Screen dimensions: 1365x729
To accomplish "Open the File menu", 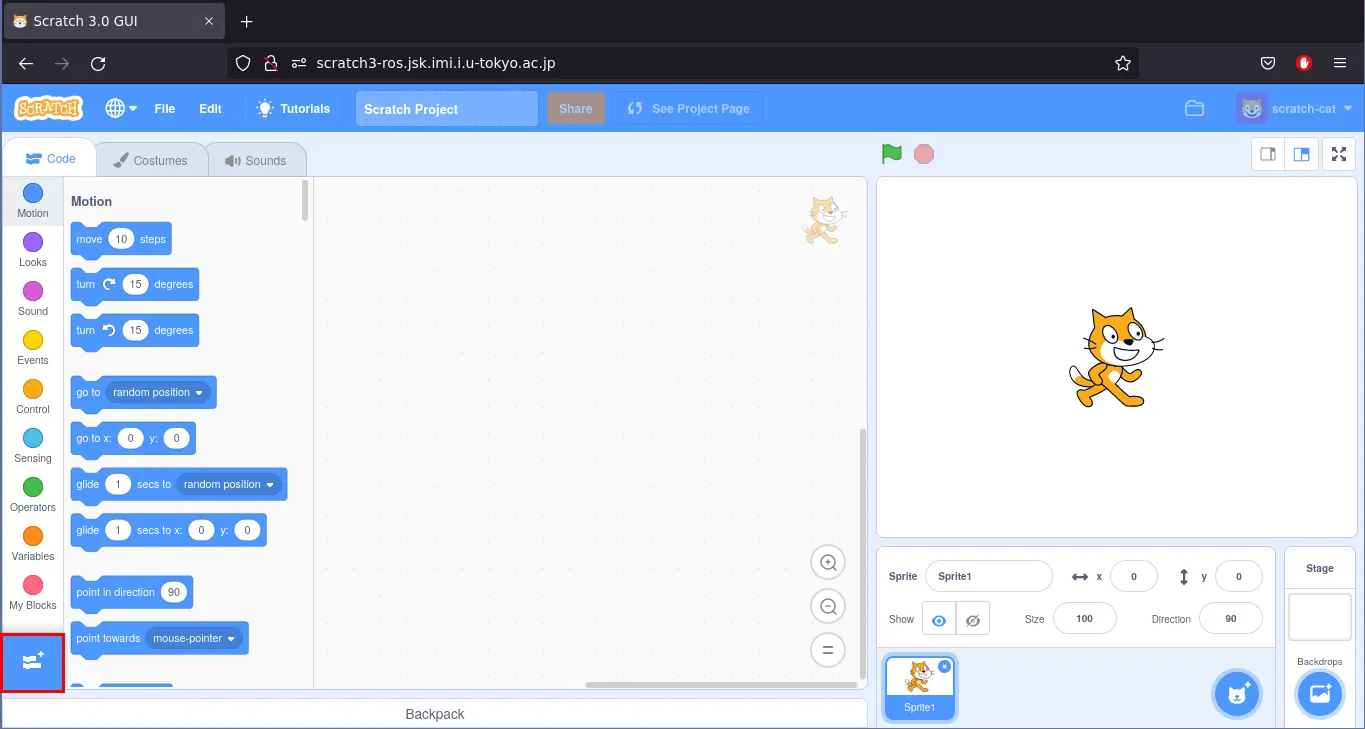I will (164, 109).
